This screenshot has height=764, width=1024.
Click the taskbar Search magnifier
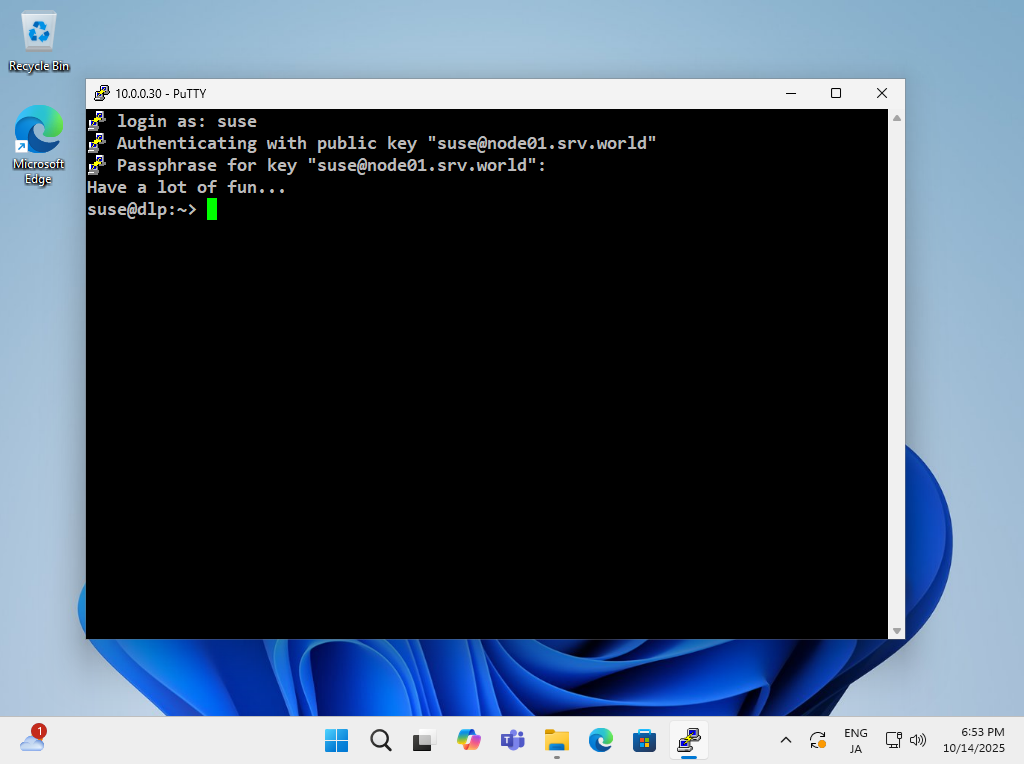tap(380, 740)
